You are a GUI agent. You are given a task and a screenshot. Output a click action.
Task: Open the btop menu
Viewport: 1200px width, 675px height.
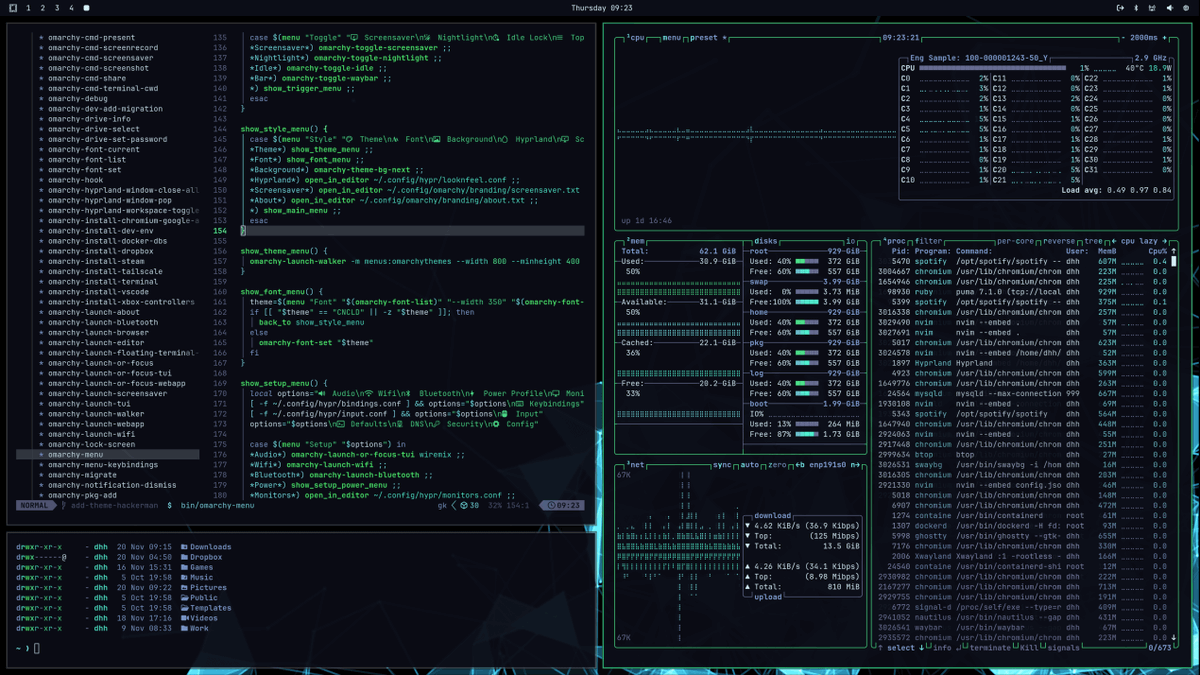[x=670, y=39]
